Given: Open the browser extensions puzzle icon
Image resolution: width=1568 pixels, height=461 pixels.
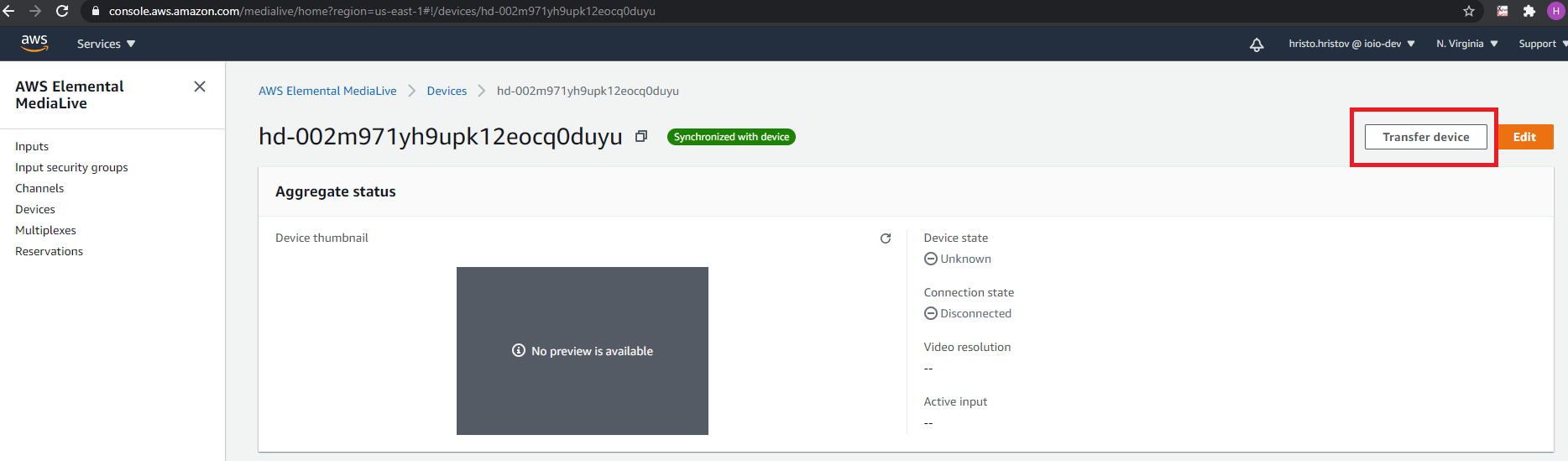Looking at the screenshot, I should pyautogui.click(x=1529, y=11).
